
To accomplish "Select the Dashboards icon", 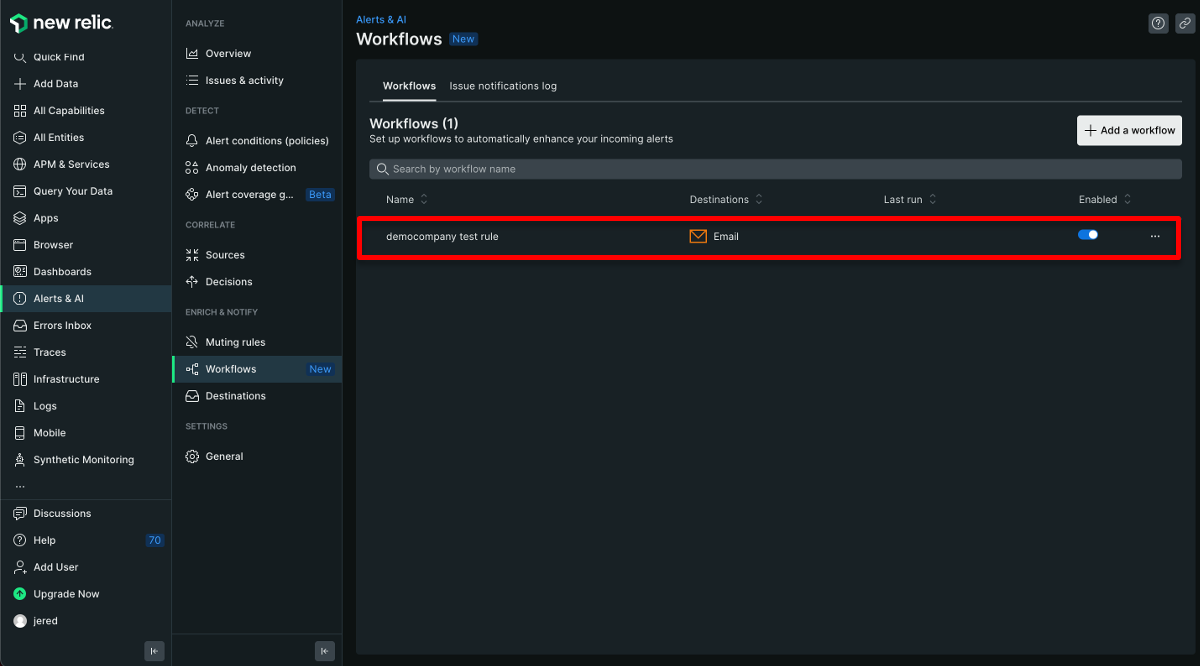I will pos(20,271).
